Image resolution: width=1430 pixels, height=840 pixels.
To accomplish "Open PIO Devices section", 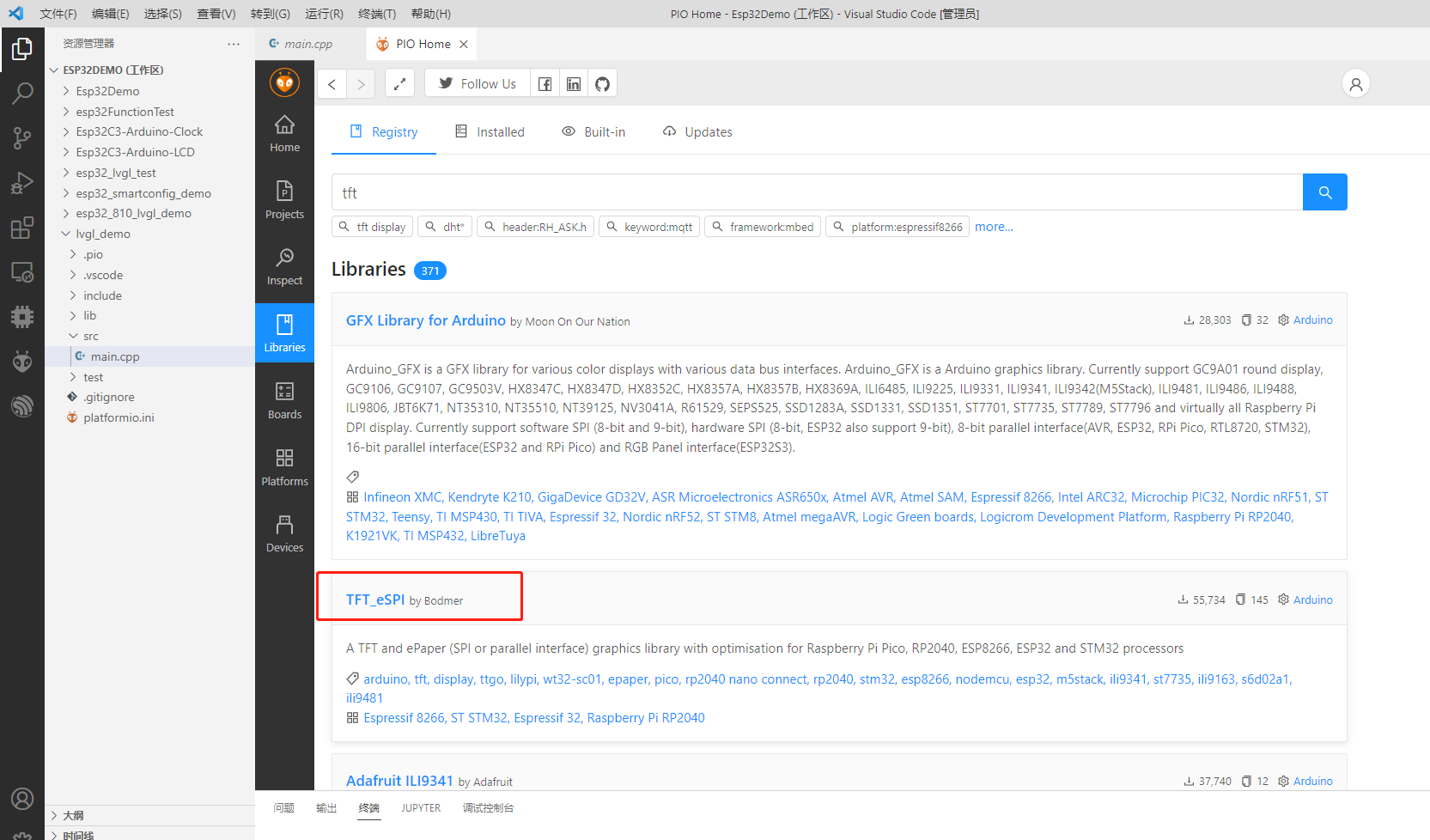I will pyautogui.click(x=284, y=534).
